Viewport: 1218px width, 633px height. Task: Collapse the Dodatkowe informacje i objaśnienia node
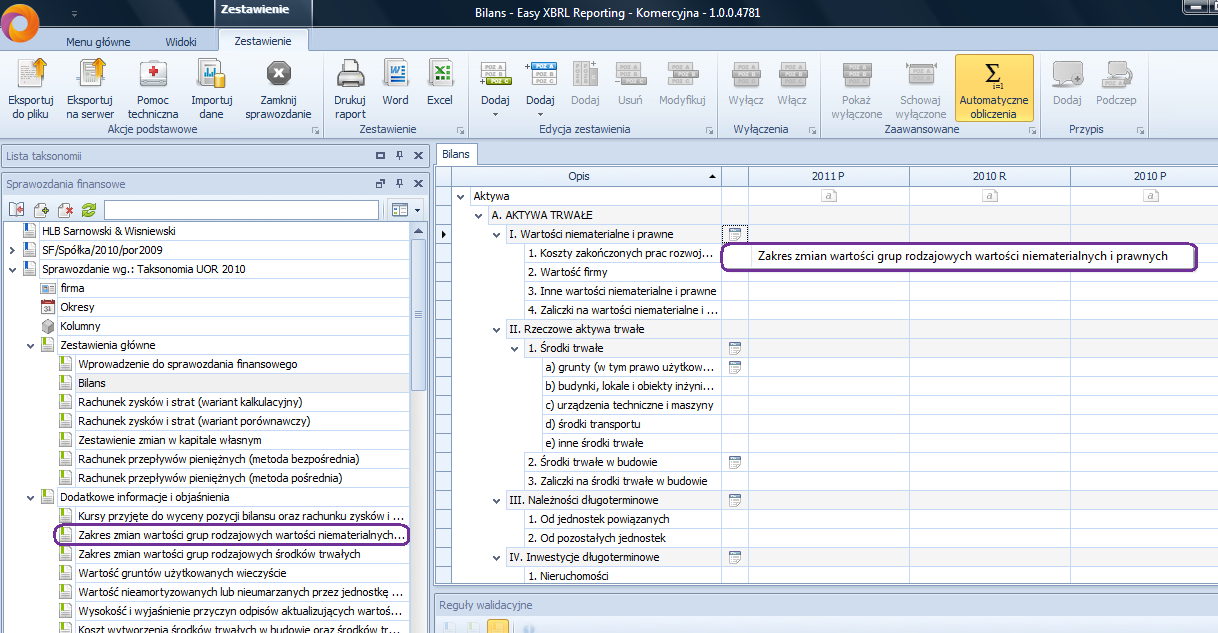tap(30, 497)
